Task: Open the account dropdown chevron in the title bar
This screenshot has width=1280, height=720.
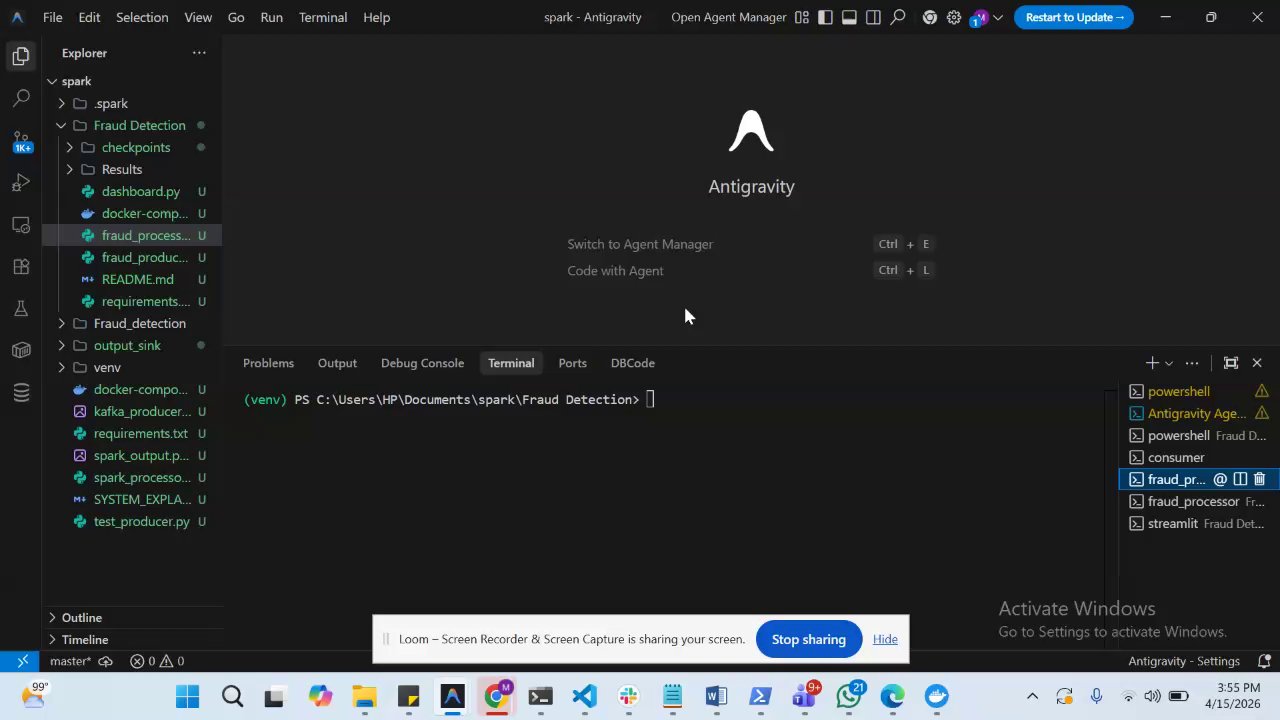Action: [x=998, y=17]
